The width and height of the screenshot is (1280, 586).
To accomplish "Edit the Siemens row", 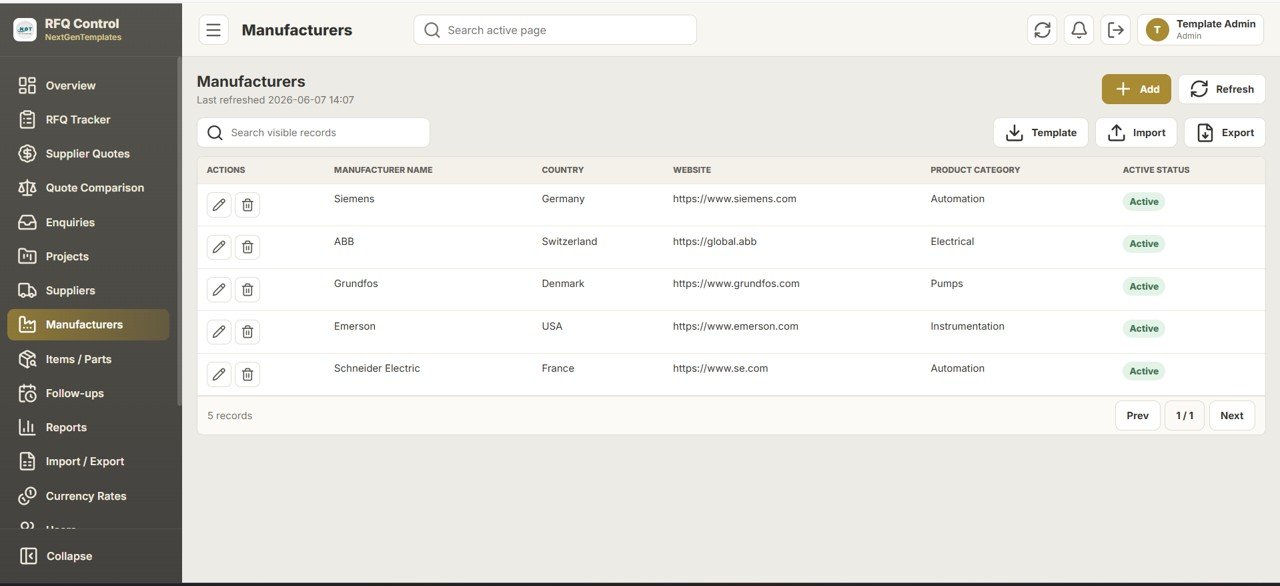I will [x=219, y=205].
